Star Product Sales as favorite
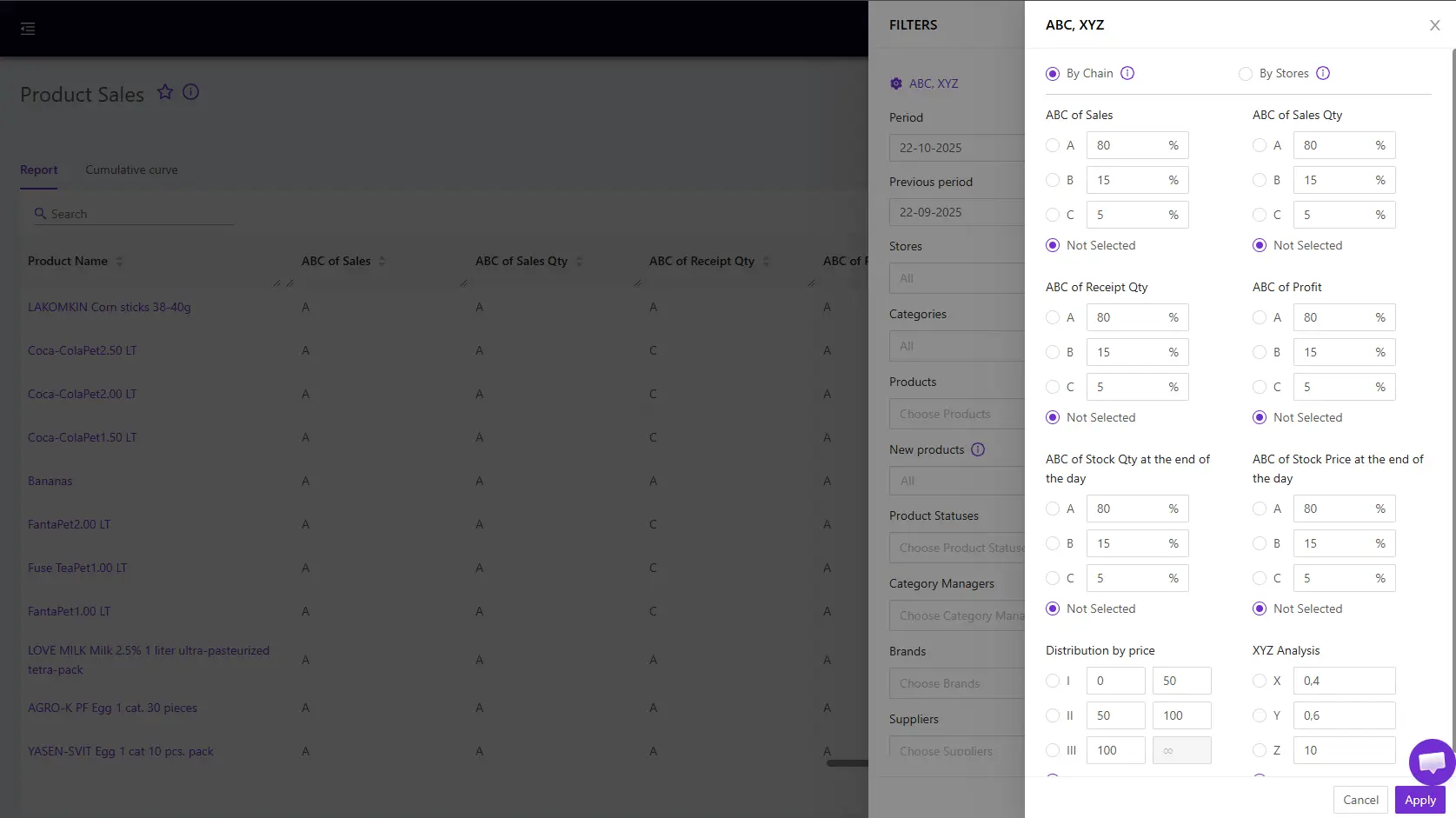 coord(165,92)
